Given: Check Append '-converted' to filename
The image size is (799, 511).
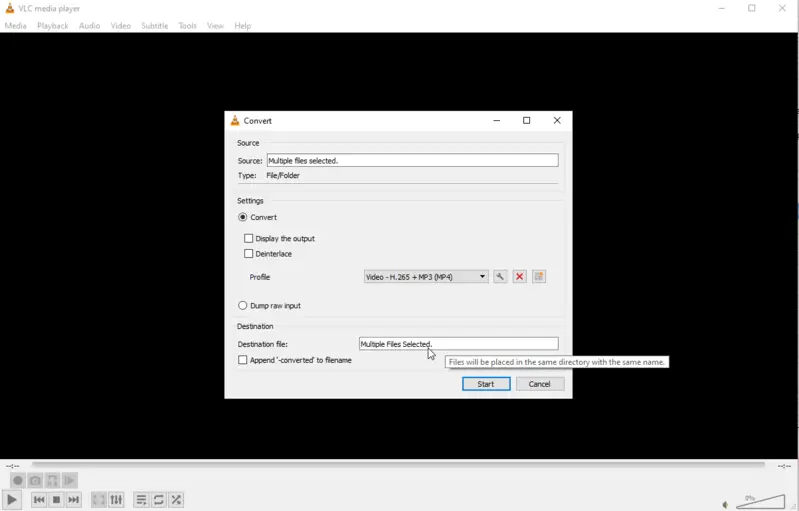Looking at the screenshot, I should pos(243,360).
